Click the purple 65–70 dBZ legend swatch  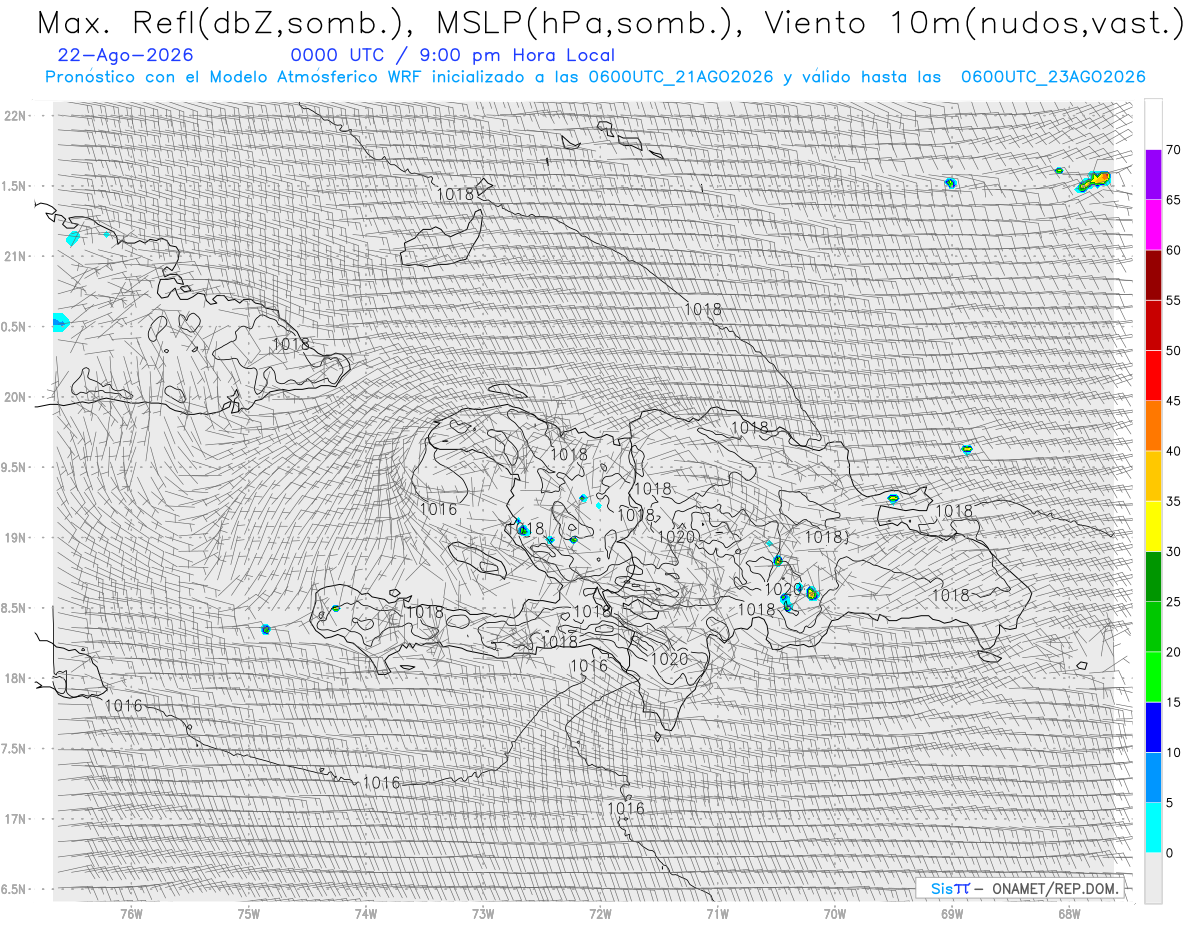(1153, 175)
